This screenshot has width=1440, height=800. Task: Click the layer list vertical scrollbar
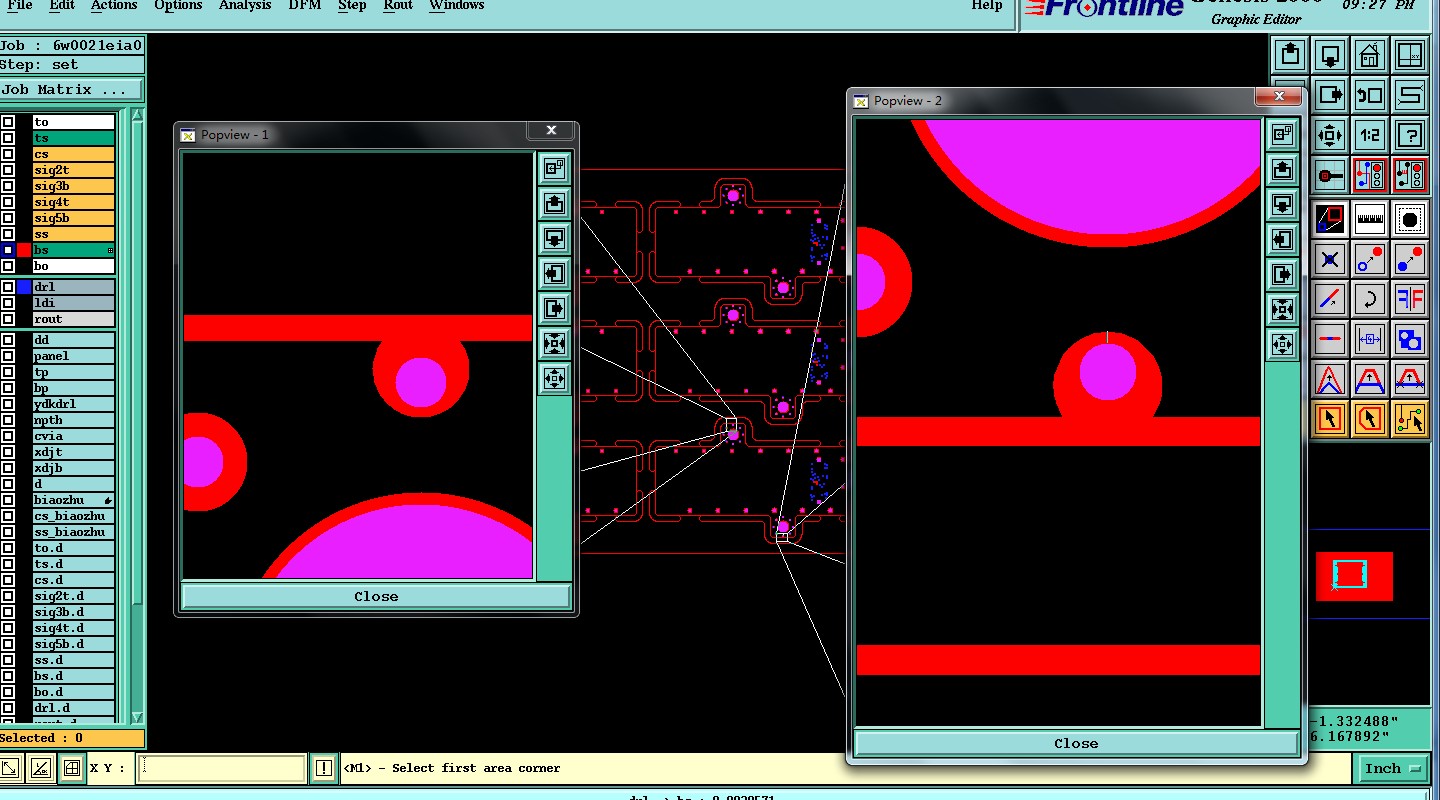[x=138, y=415]
